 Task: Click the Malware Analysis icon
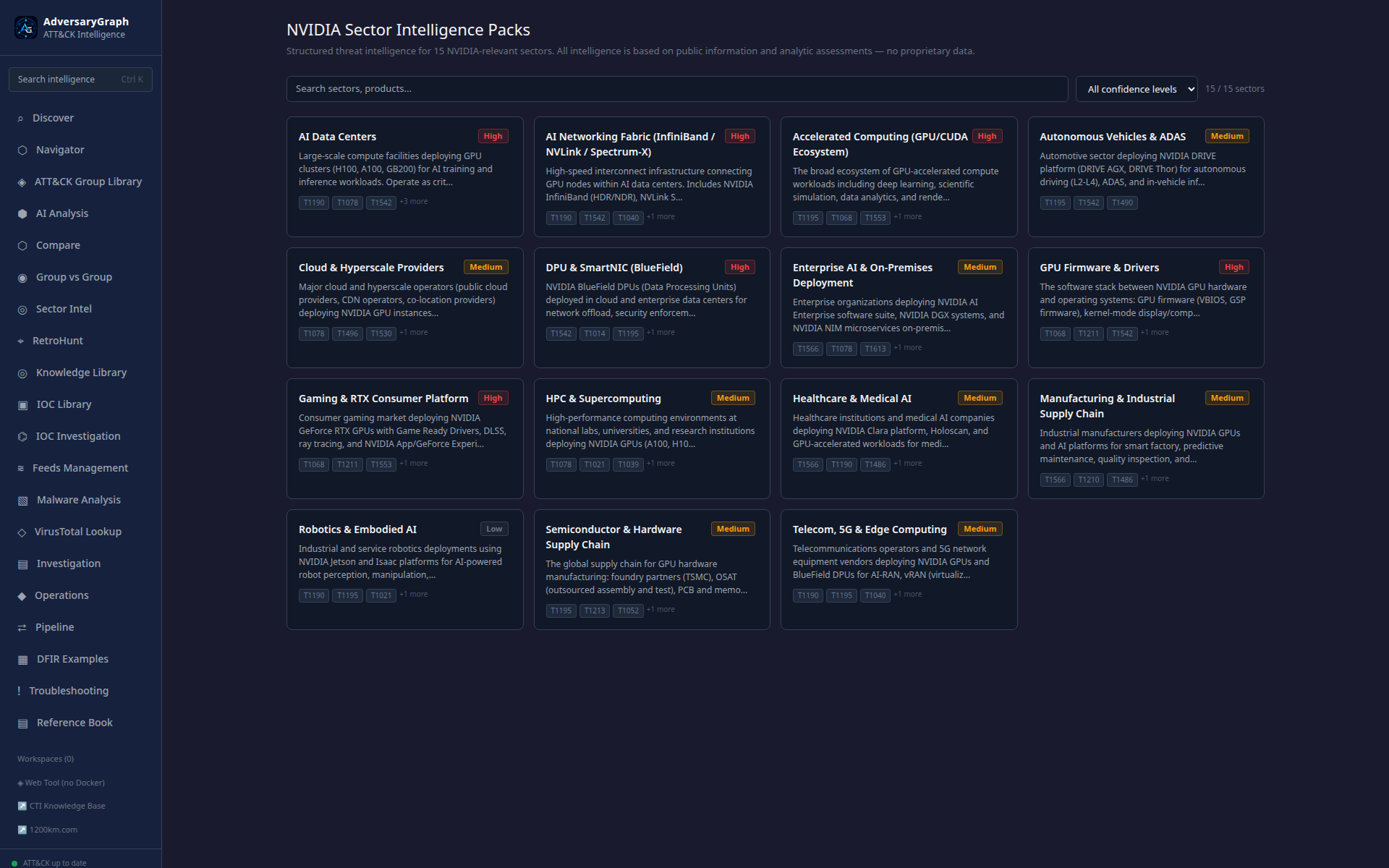click(22, 501)
